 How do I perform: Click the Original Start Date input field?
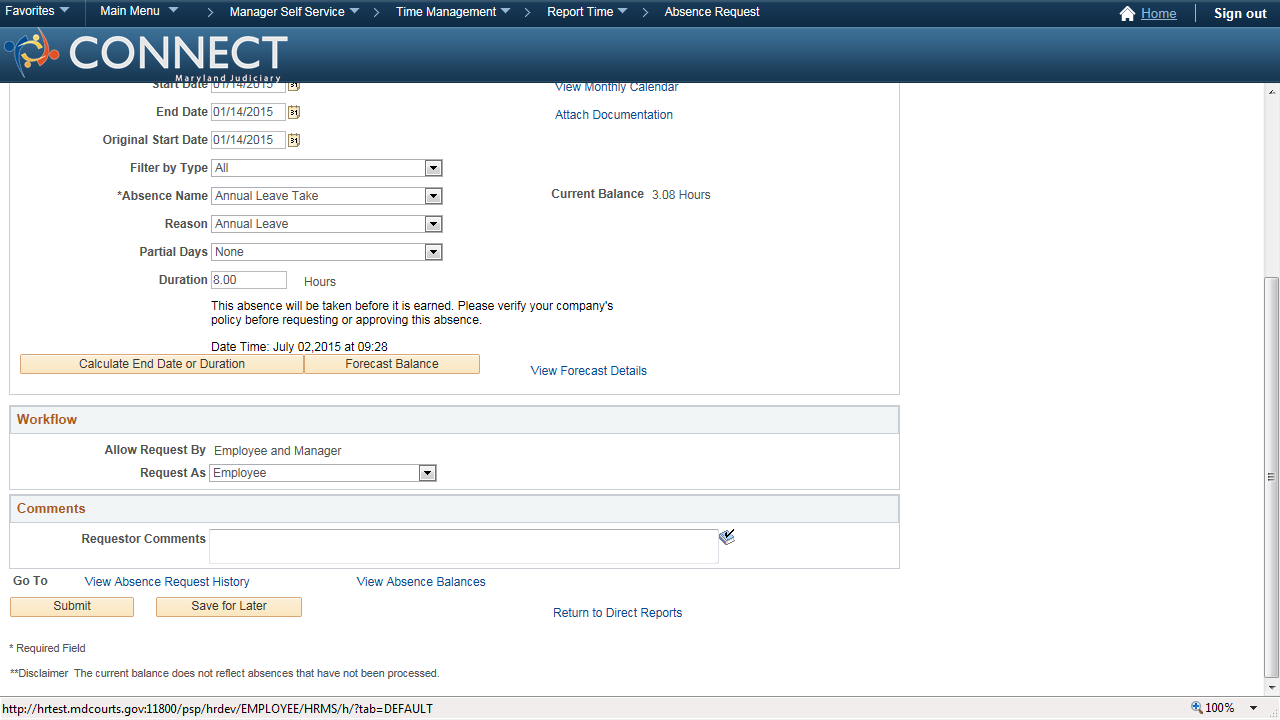(248, 140)
